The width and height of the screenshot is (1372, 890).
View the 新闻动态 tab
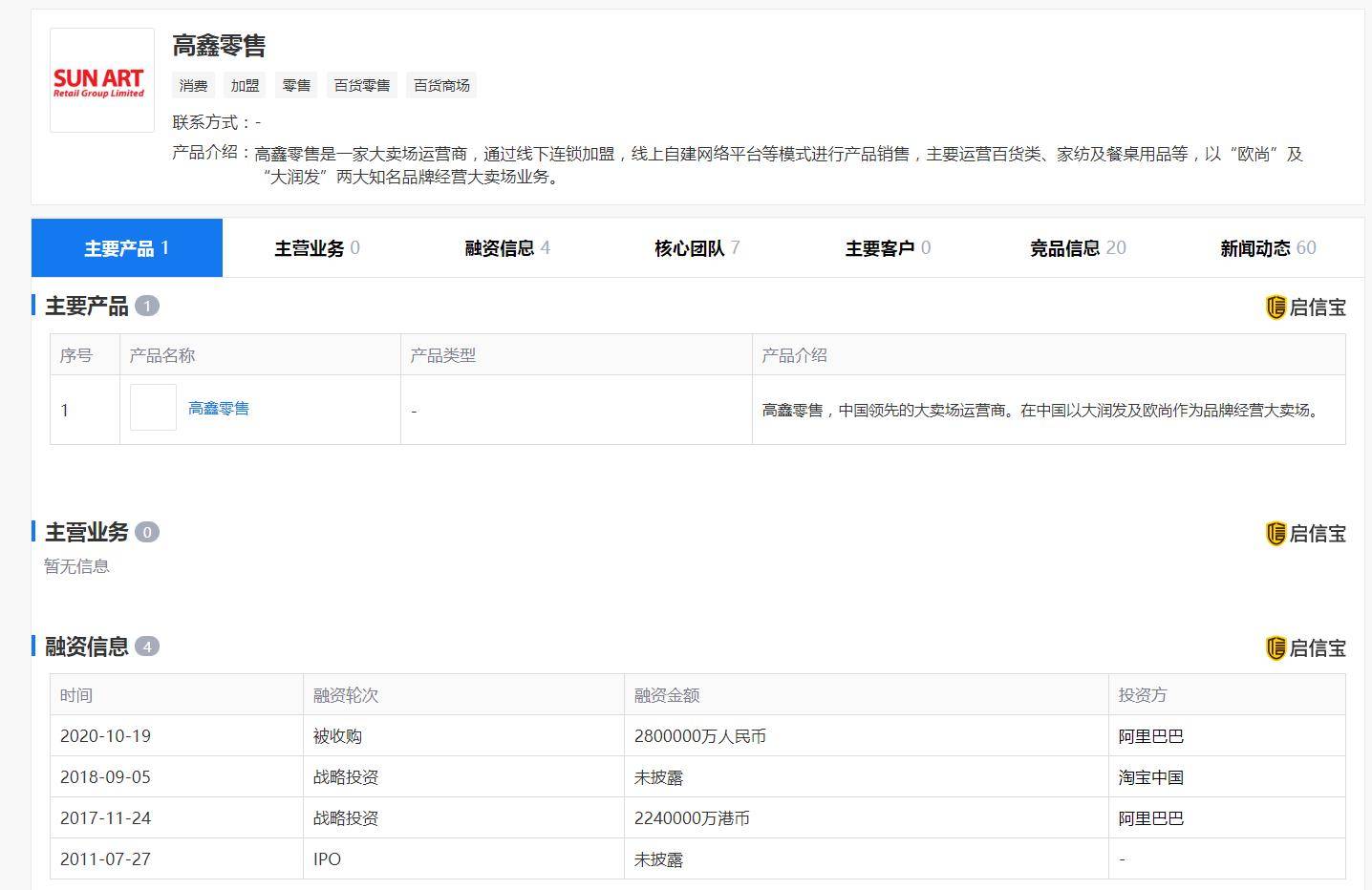tap(1267, 248)
